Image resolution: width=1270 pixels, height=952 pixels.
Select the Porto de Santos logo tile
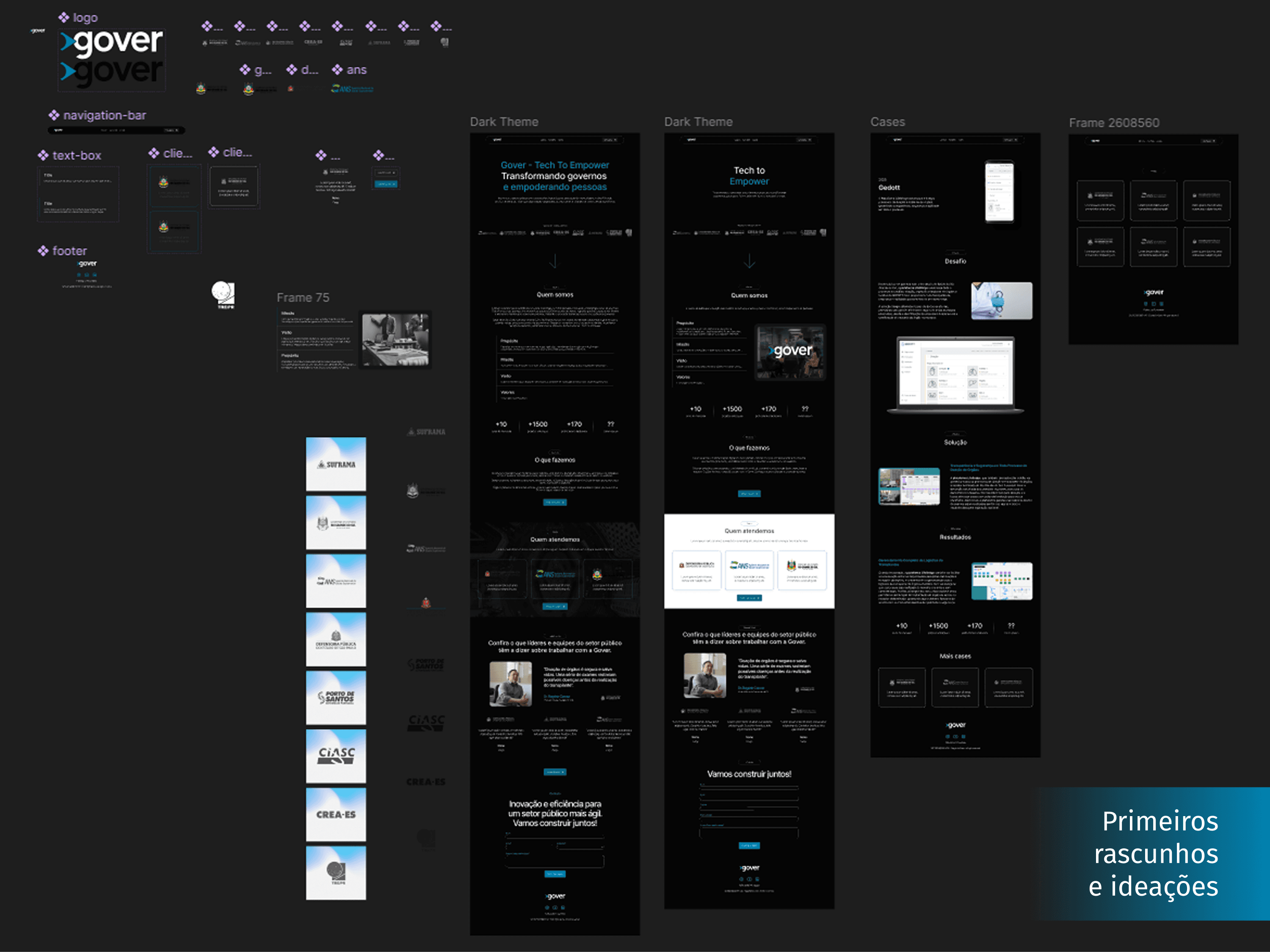336,697
